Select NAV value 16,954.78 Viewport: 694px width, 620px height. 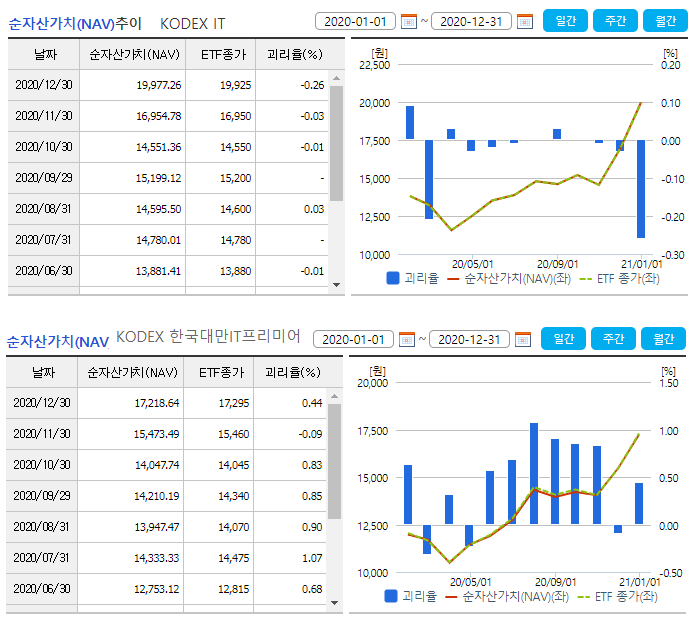coord(158,116)
